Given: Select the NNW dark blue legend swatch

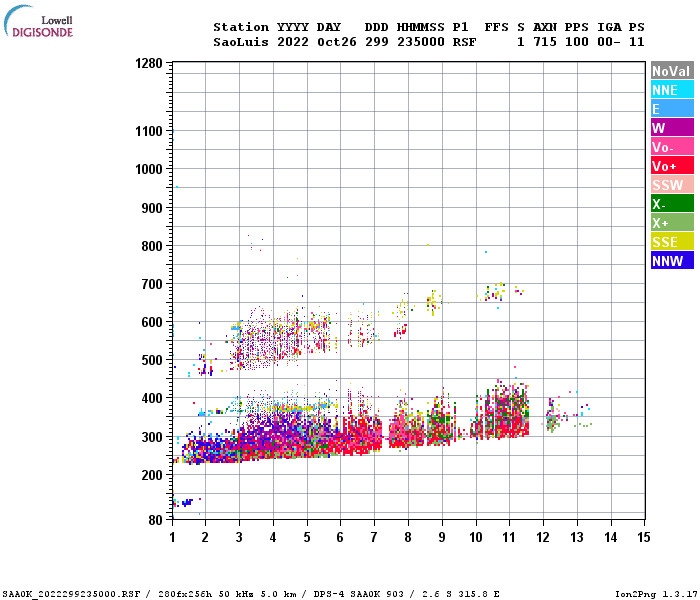Looking at the screenshot, I should (x=672, y=260).
